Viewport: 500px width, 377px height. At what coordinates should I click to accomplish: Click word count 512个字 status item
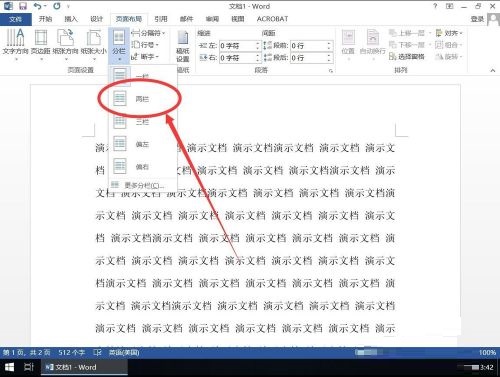(x=71, y=352)
